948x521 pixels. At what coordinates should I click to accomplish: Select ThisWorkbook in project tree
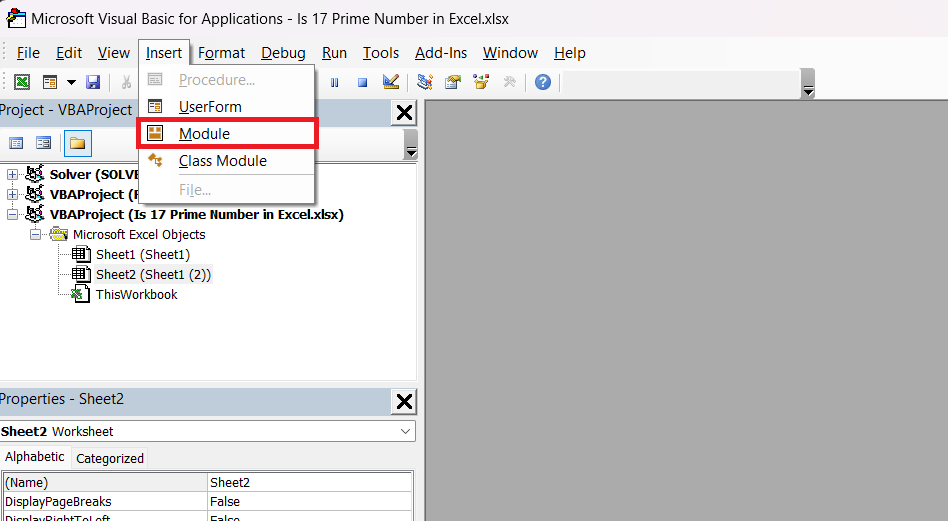click(137, 294)
